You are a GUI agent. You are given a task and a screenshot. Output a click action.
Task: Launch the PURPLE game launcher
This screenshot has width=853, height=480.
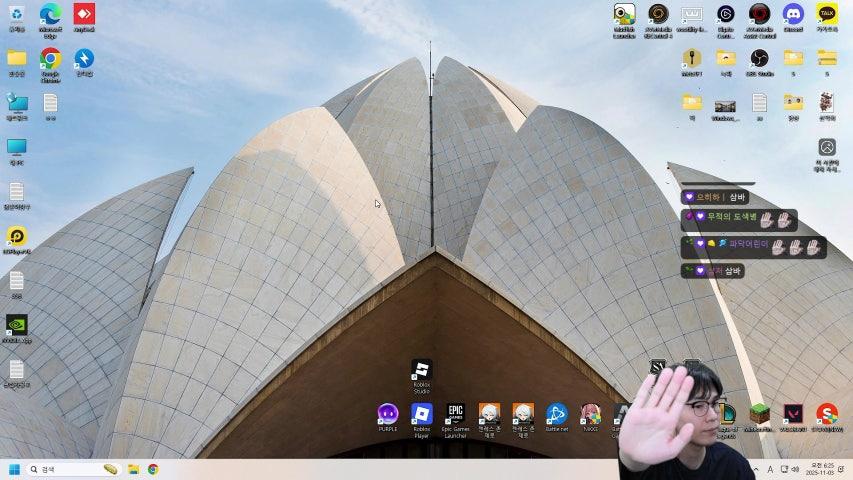pos(387,414)
